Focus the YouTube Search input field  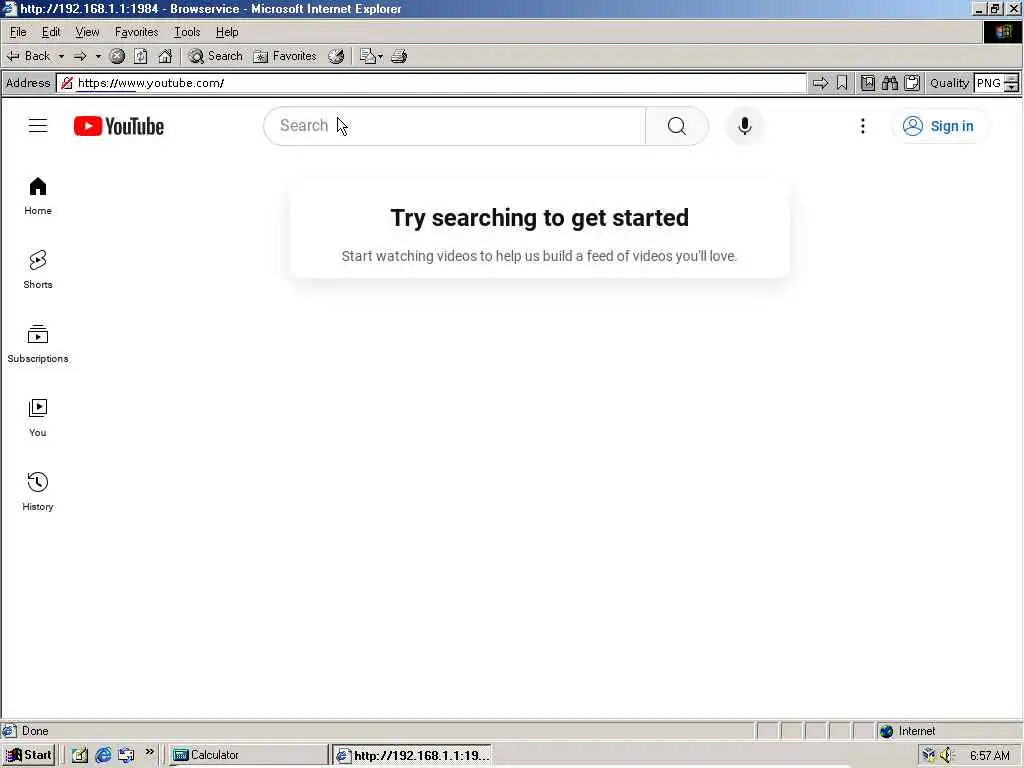pos(455,125)
